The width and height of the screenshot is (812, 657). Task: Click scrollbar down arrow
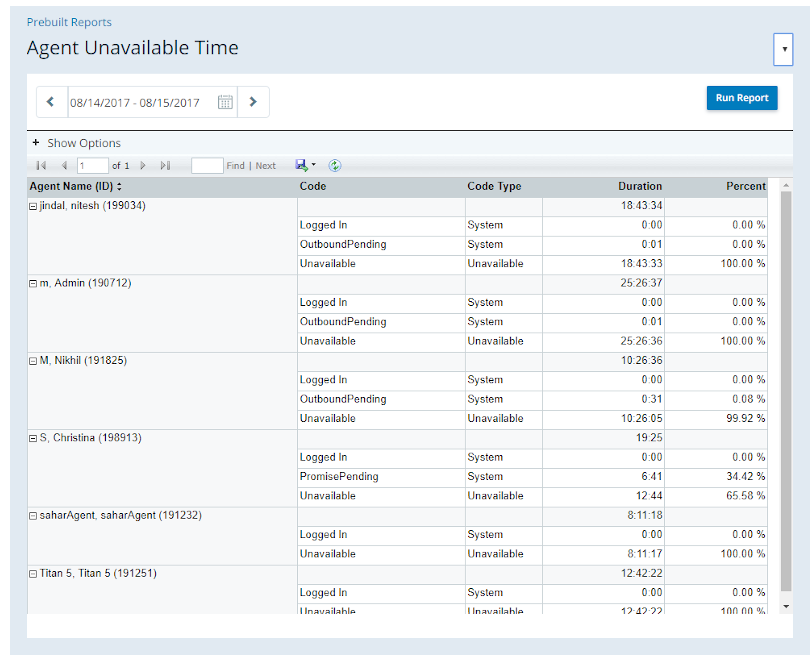pyautogui.click(x=786, y=606)
